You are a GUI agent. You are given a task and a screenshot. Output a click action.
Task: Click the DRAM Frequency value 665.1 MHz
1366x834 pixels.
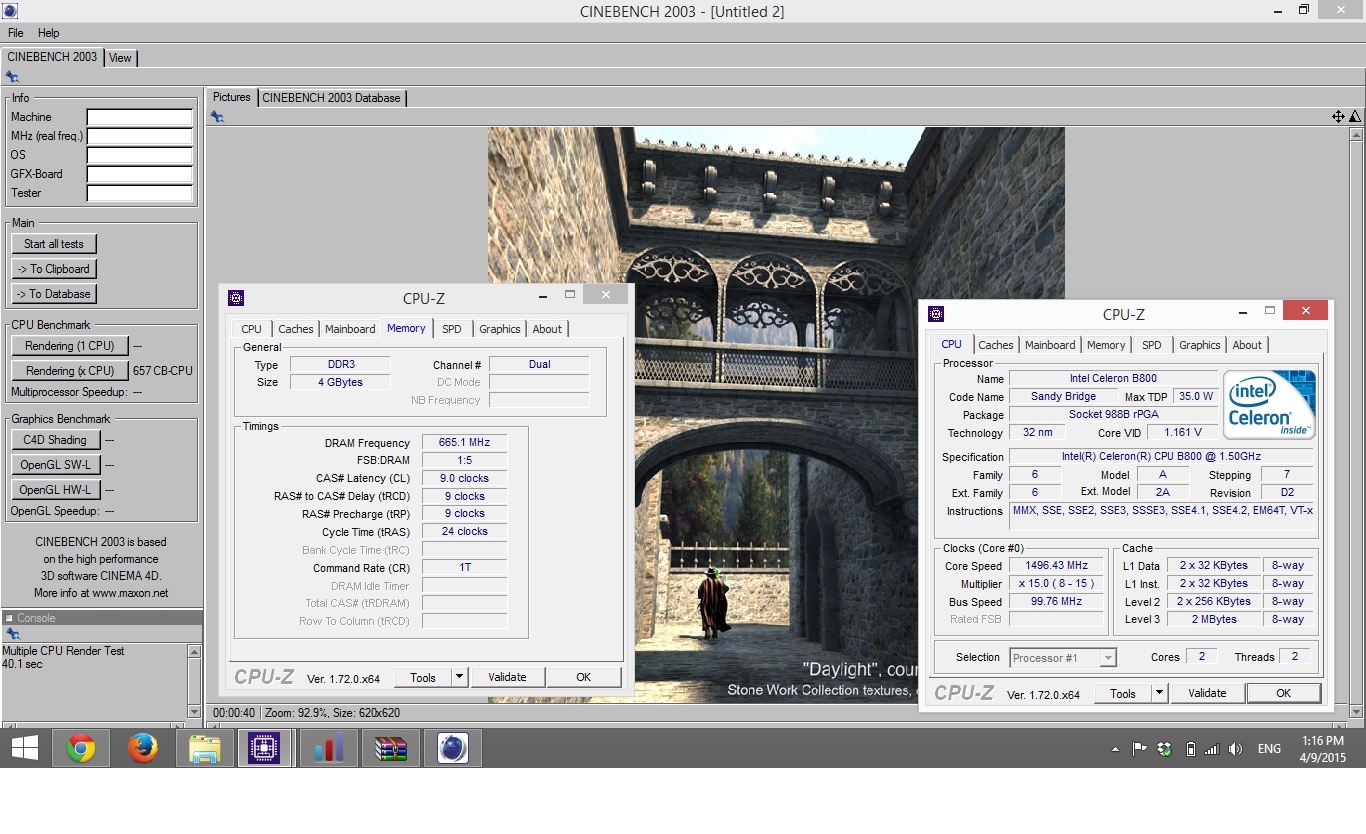464,443
